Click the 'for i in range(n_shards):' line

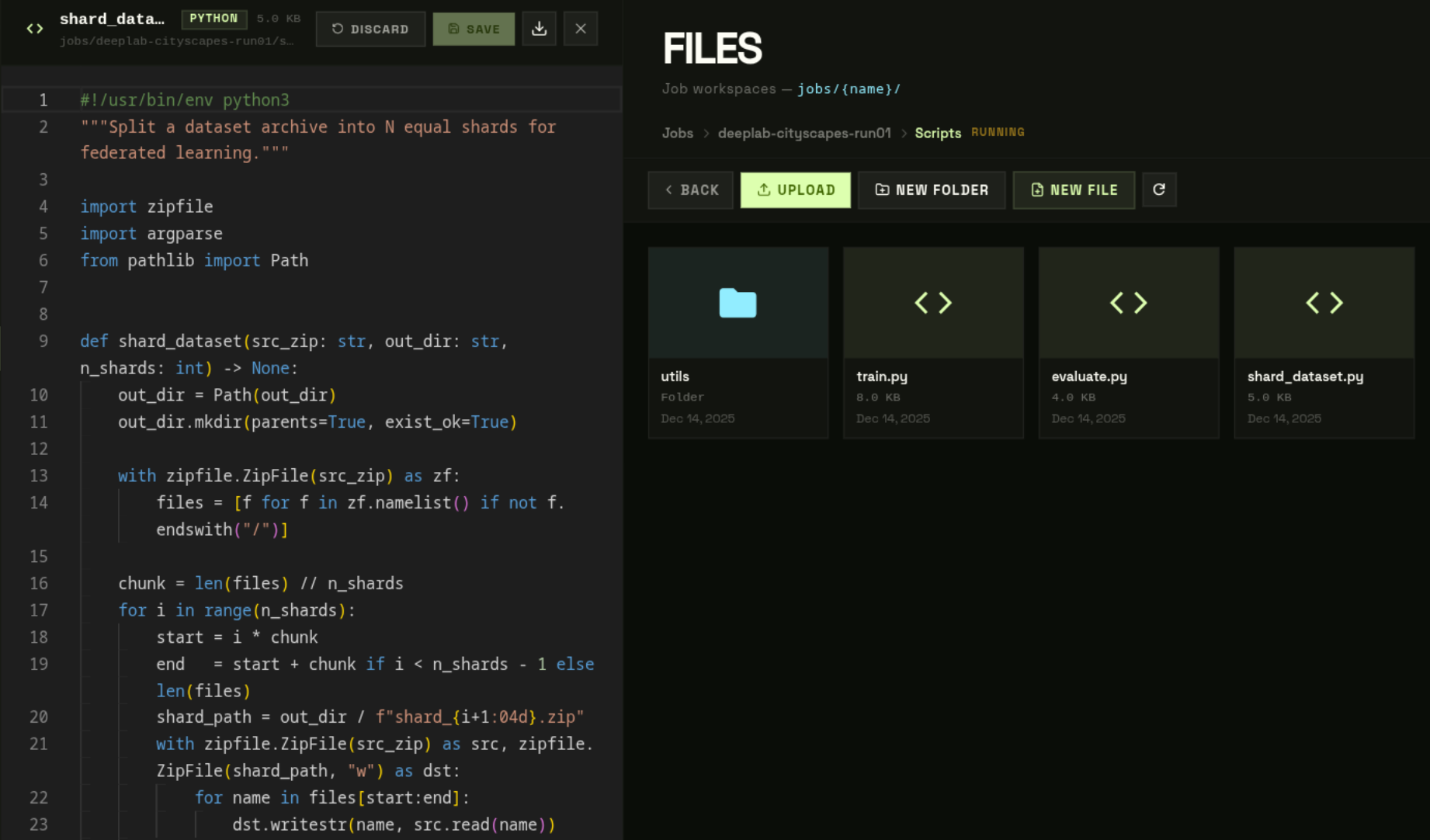click(237, 611)
